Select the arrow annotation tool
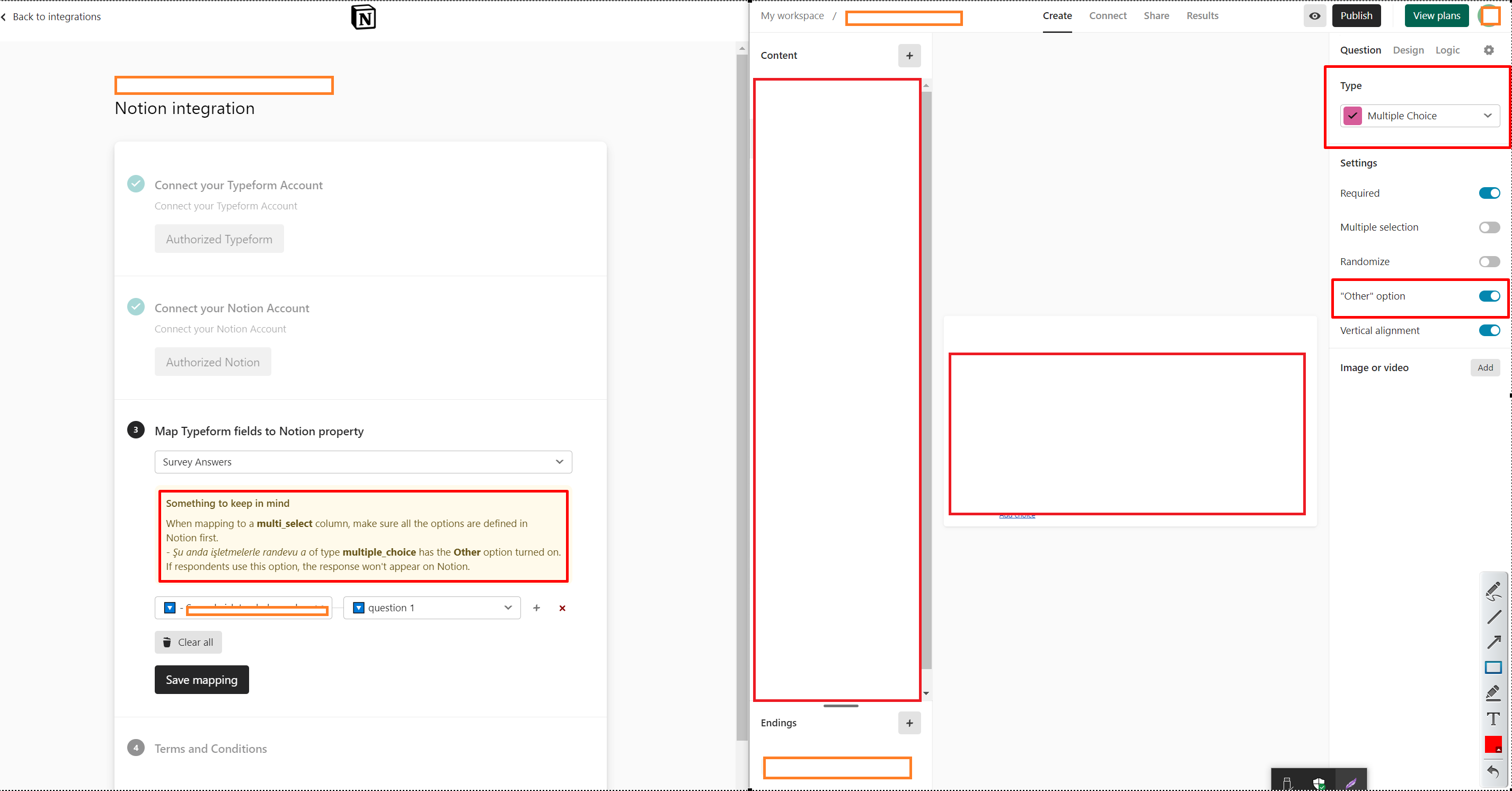 click(x=1494, y=642)
